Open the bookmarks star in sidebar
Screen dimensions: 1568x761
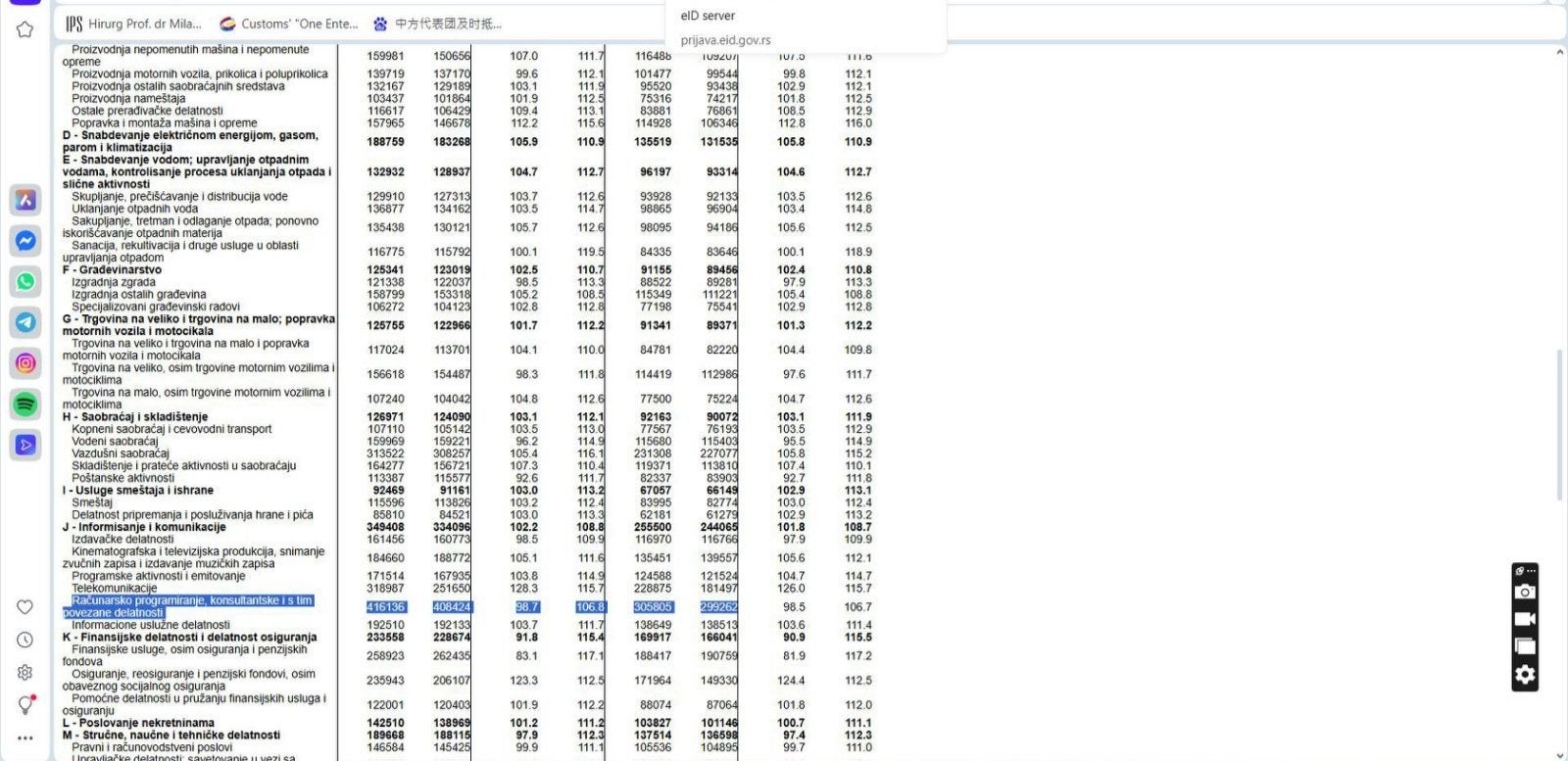[x=24, y=29]
